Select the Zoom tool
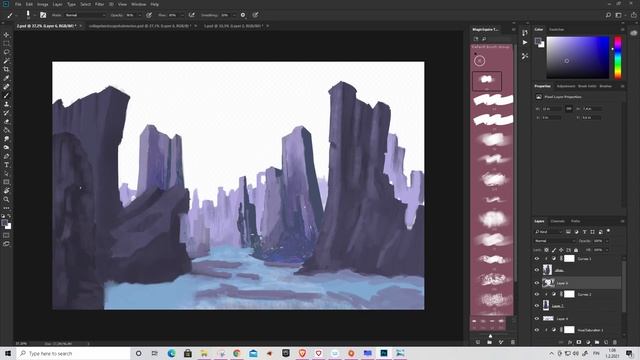 pyautogui.click(x=6, y=200)
